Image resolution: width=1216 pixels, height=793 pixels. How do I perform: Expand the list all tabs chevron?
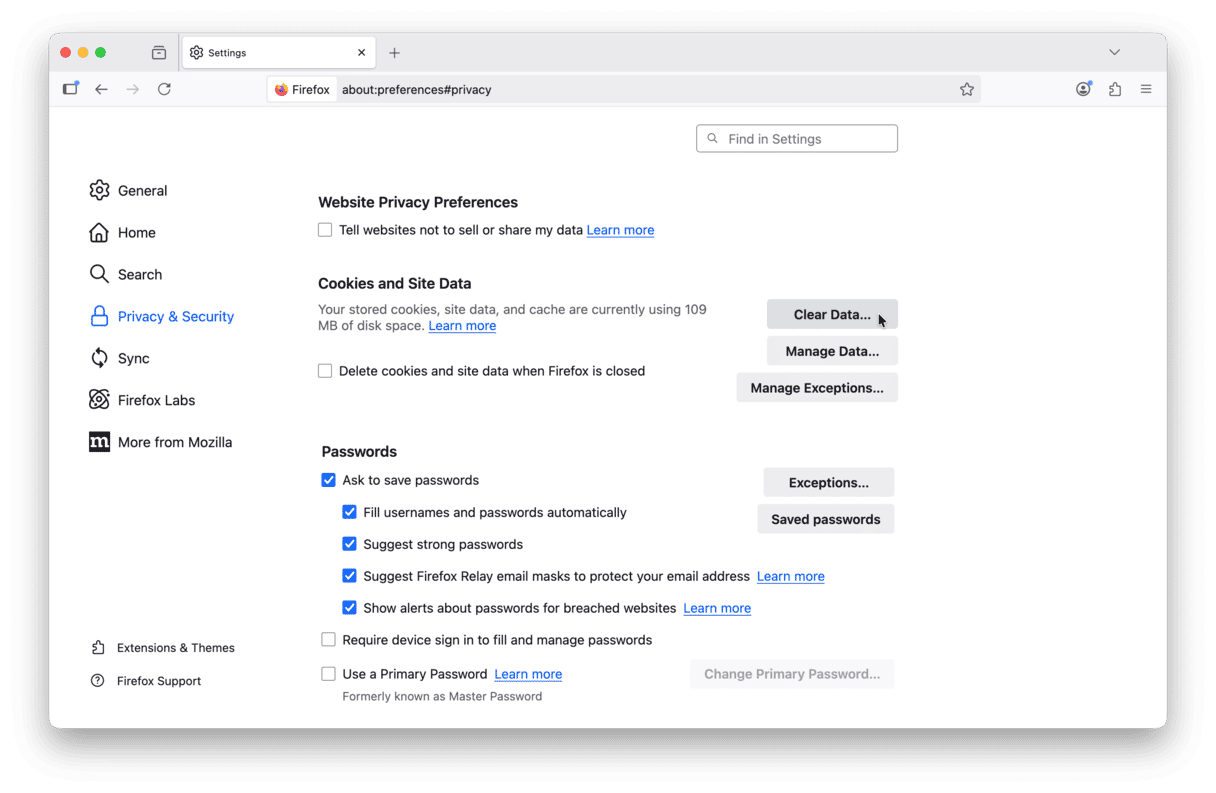tap(1114, 52)
